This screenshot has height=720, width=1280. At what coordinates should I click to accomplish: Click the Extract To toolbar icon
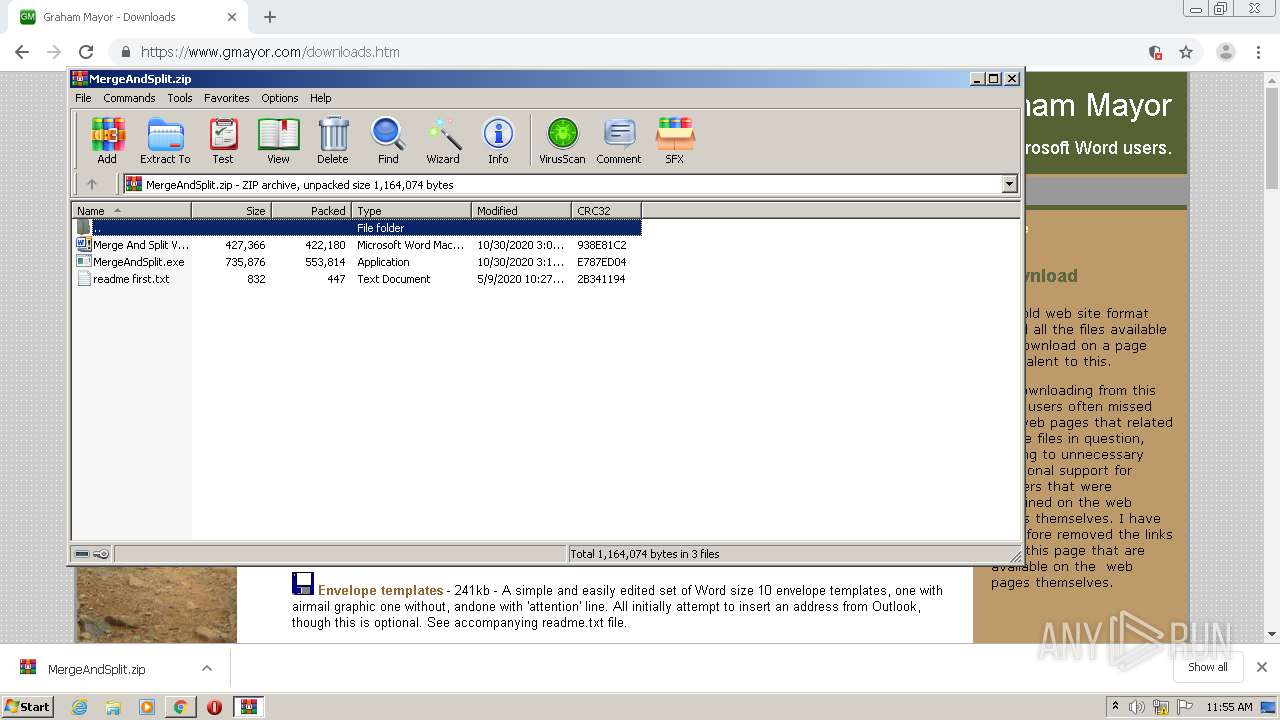165,140
